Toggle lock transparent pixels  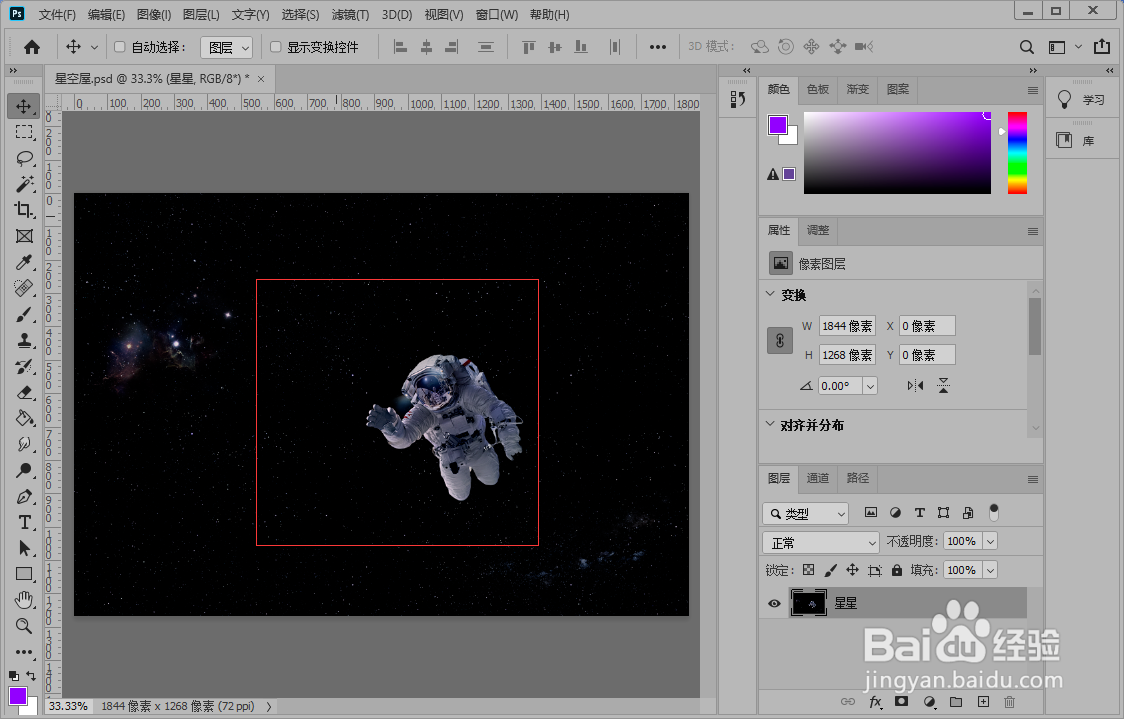click(x=809, y=570)
